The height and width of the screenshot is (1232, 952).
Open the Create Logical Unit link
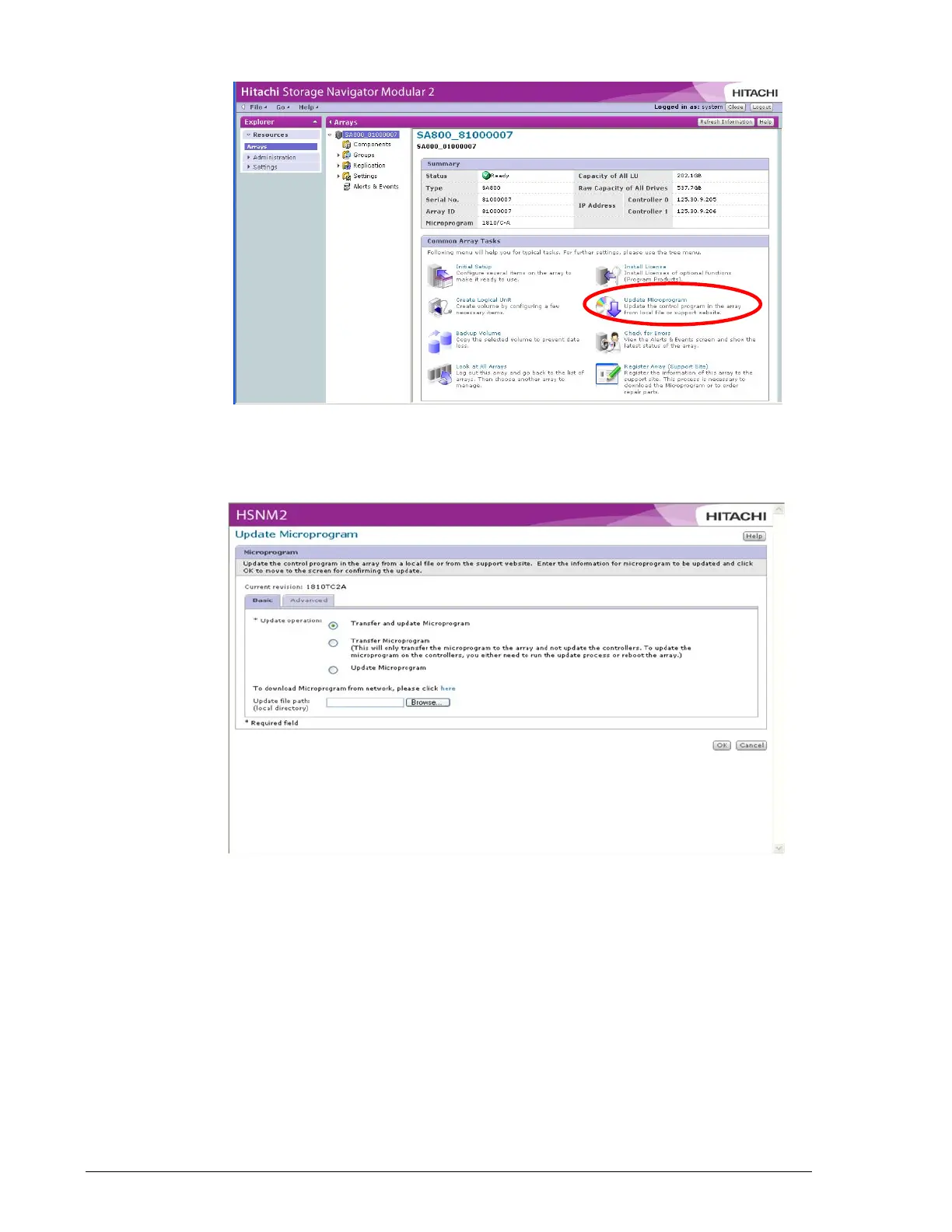[x=484, y=300]
